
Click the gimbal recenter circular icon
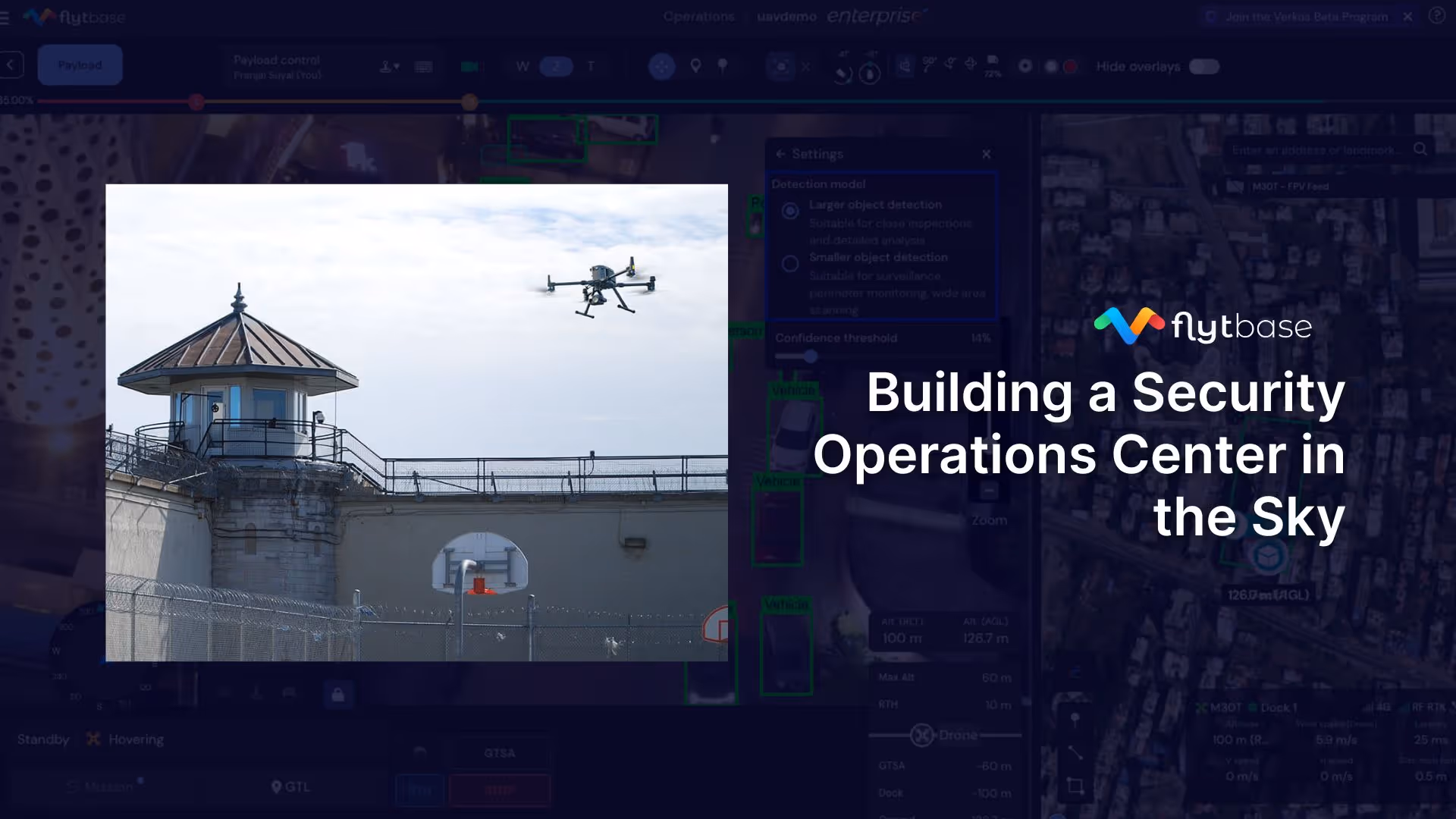pyautogui.click(x=662, y=67)
